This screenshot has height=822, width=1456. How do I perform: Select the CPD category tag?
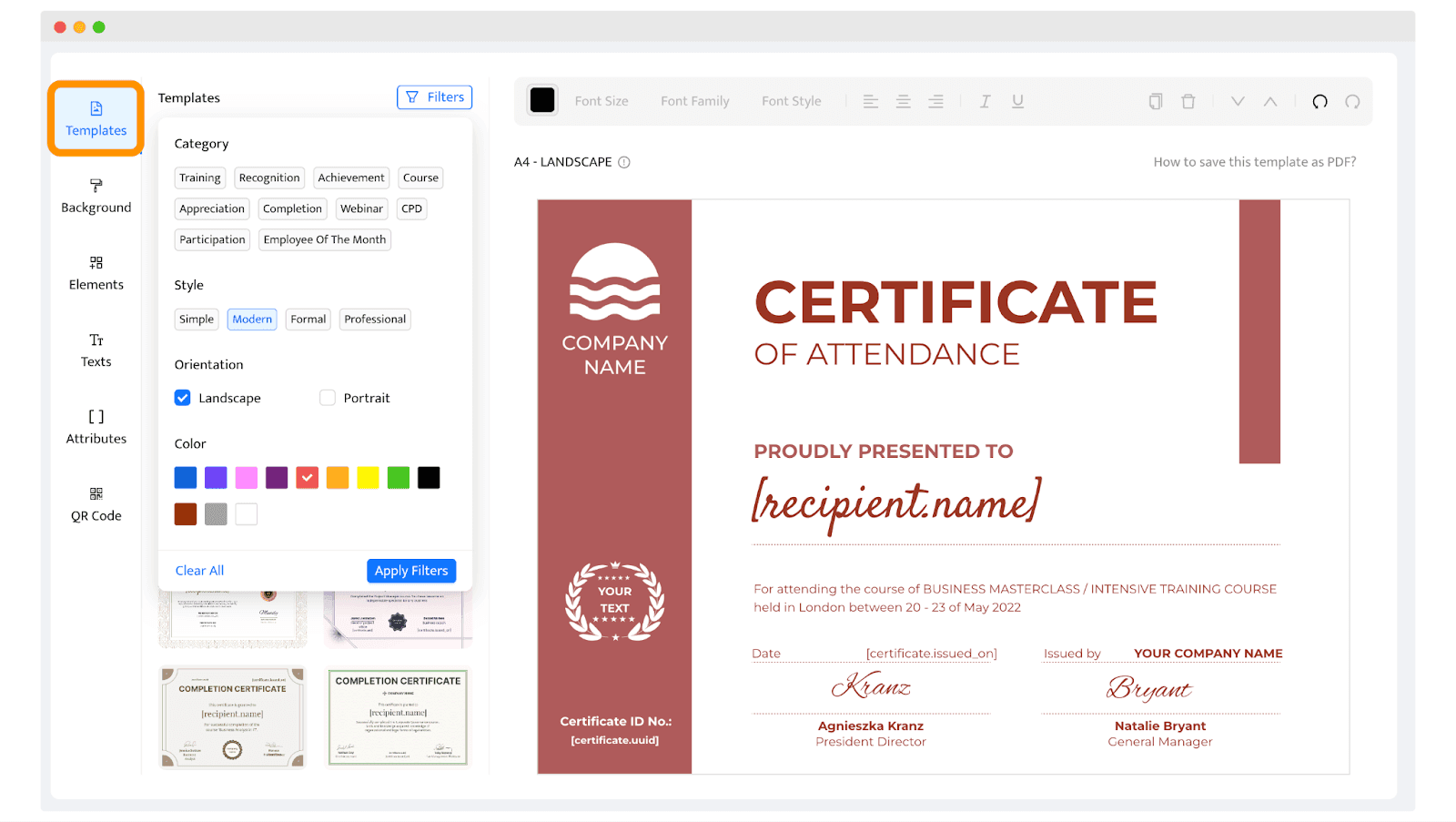(x=411, y=208)
